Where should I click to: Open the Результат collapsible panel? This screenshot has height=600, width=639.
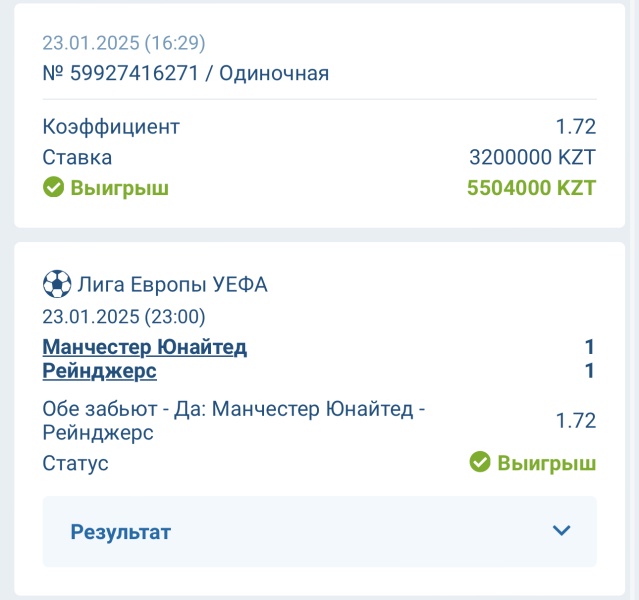point(320,531)
